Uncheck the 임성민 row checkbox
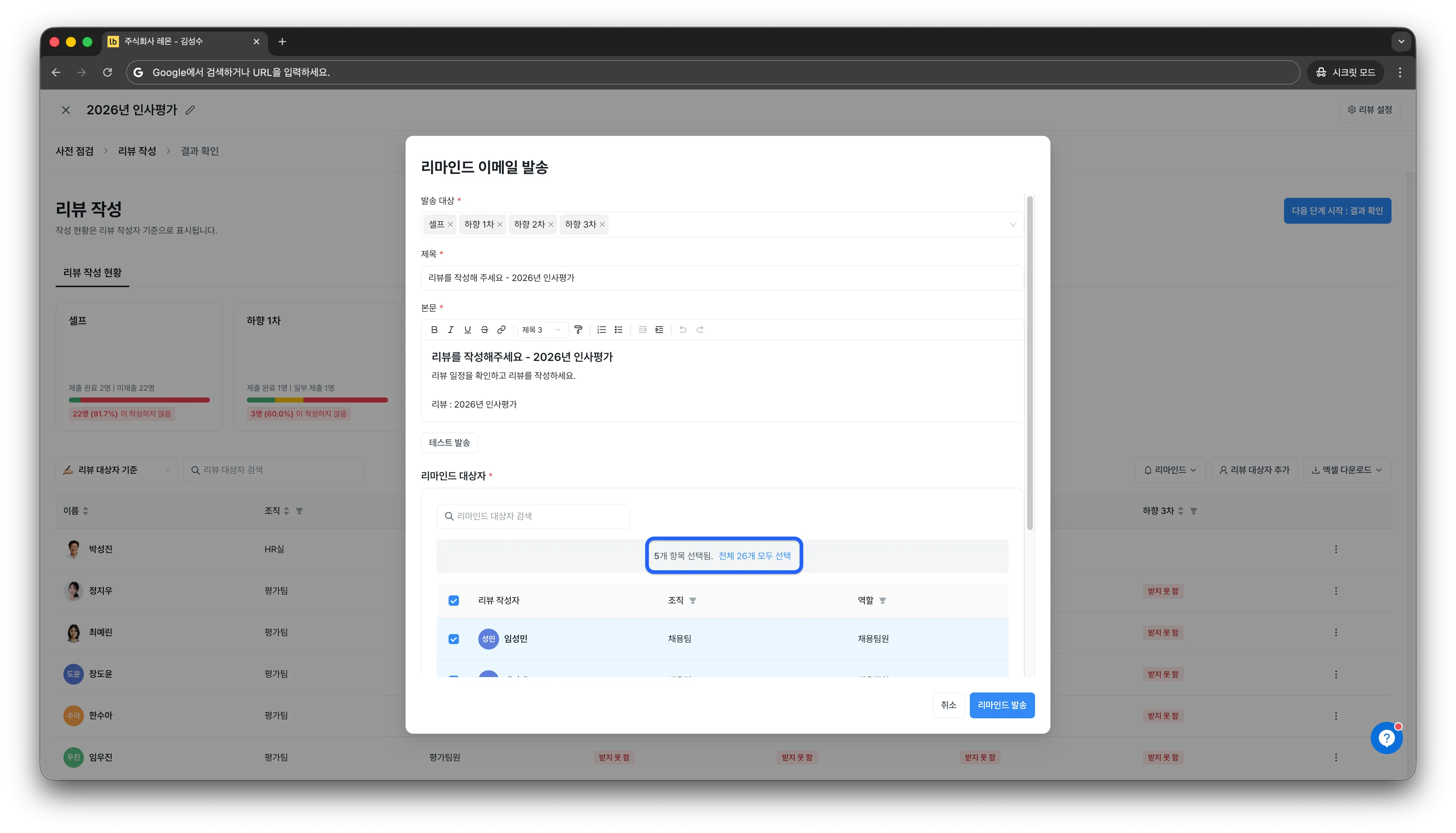Image resolution: width=1456 pixels, height=833 pixels. [454, 638]
